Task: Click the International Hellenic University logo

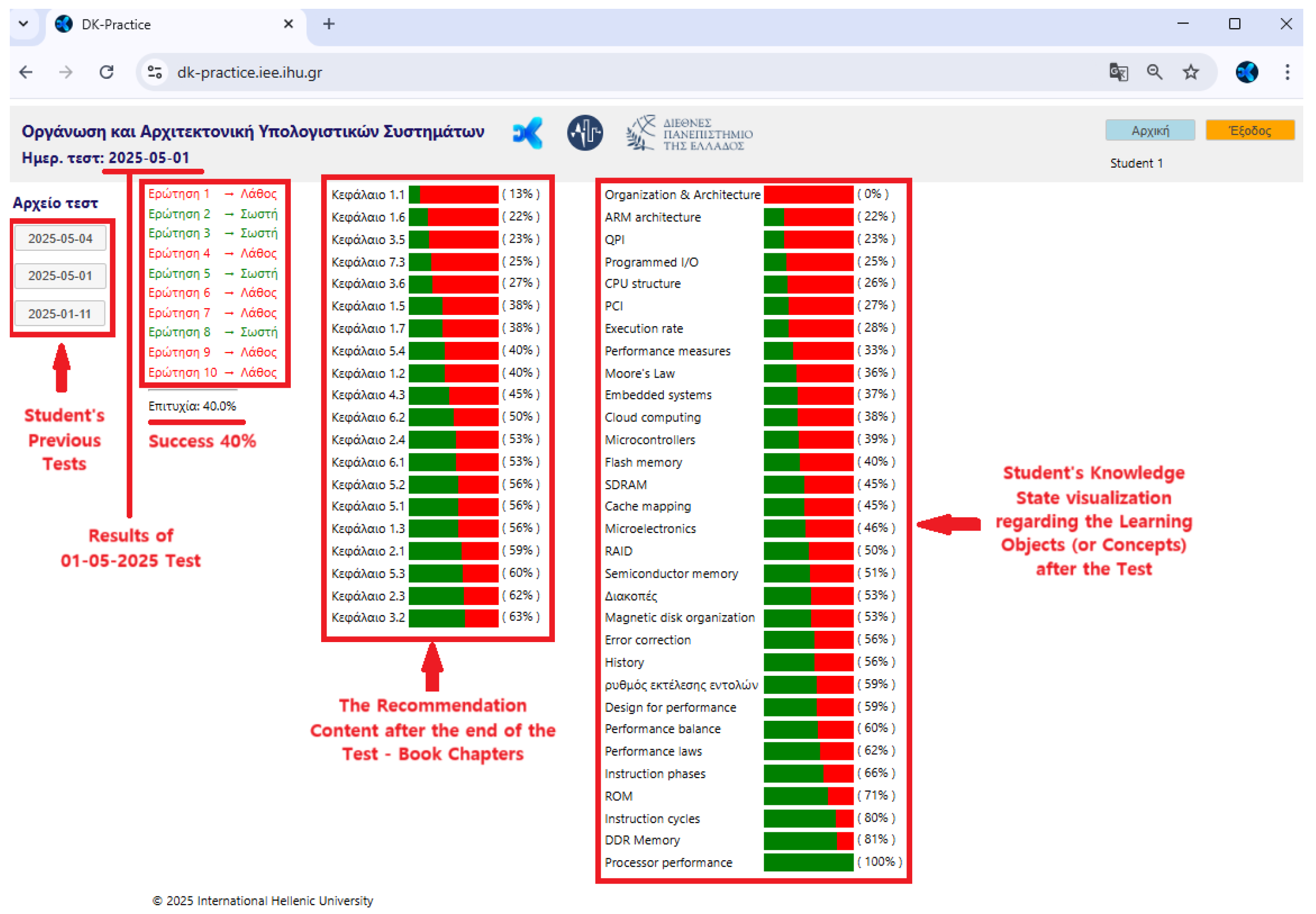Action: coord(689,134)
